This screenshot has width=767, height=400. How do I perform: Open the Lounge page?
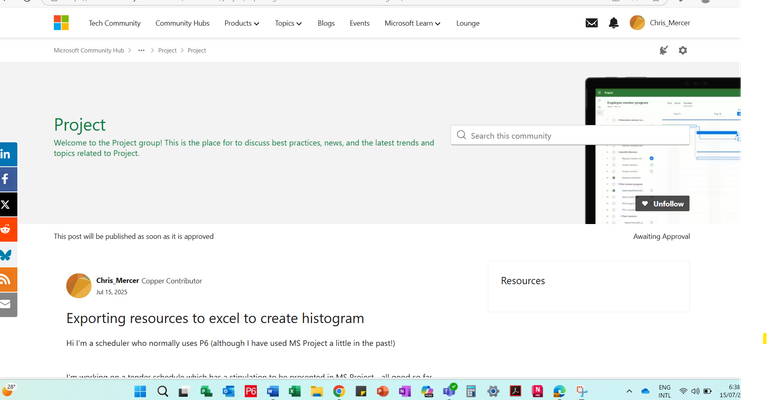click(x=468, y=23)
